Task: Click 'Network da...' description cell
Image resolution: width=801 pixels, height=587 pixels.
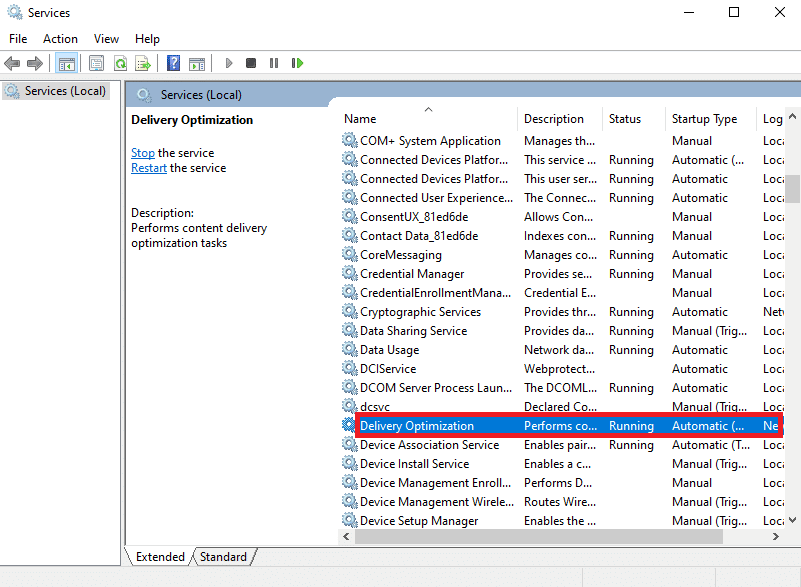Action: [x=559, y=349]
